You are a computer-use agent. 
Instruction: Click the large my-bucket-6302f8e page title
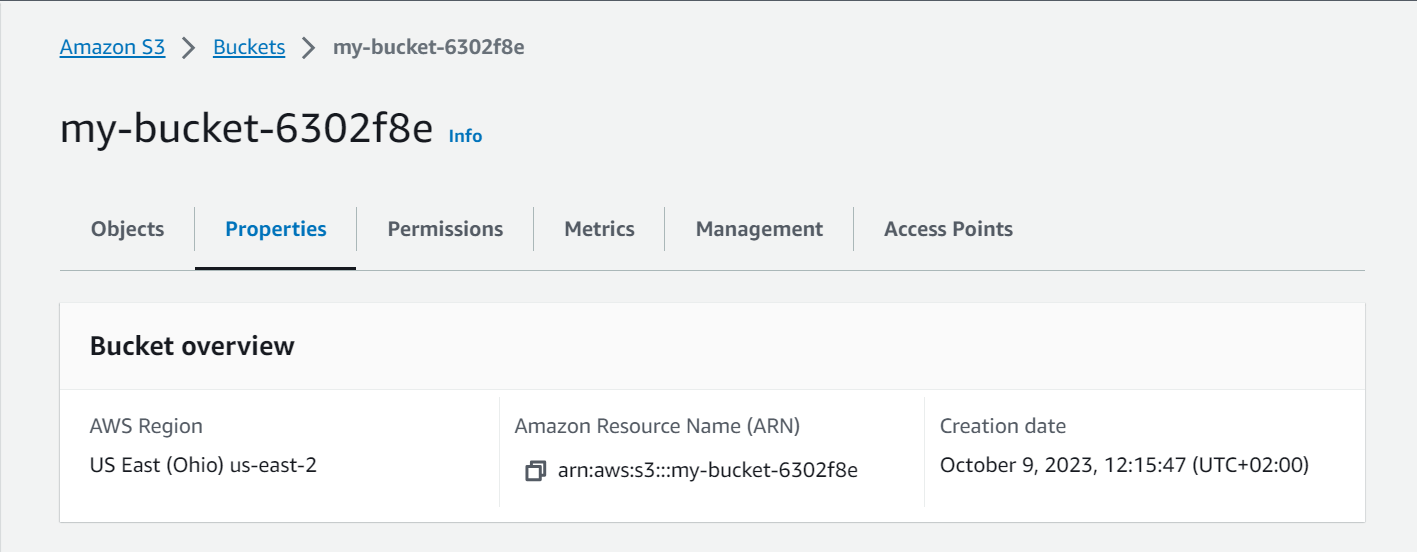246,129
